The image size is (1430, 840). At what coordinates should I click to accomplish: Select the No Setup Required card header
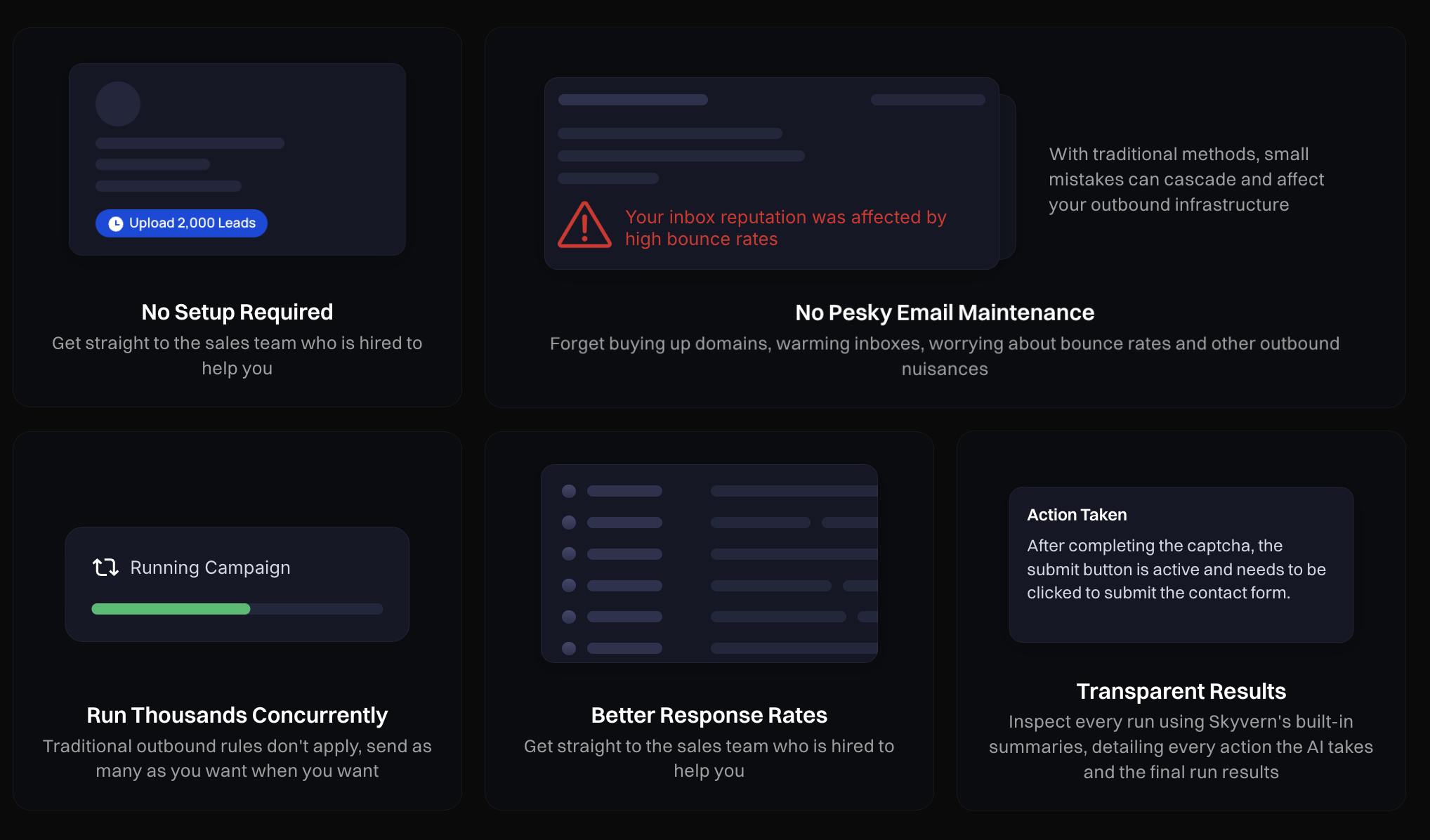pyautogui.click(x=237, y=311)
